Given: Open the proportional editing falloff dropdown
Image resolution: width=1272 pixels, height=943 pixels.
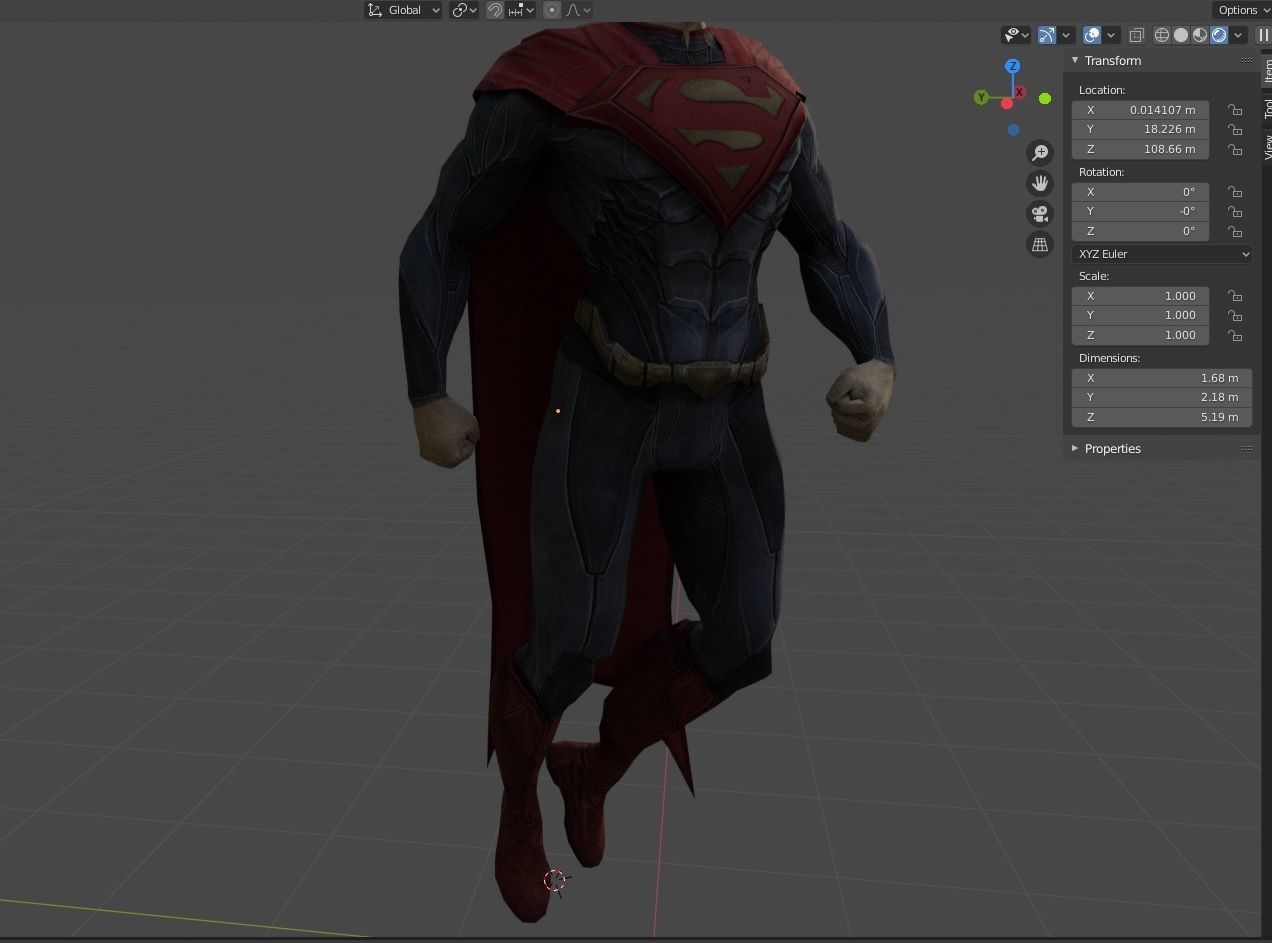Looking at the screenshot, I should point(579,10).
